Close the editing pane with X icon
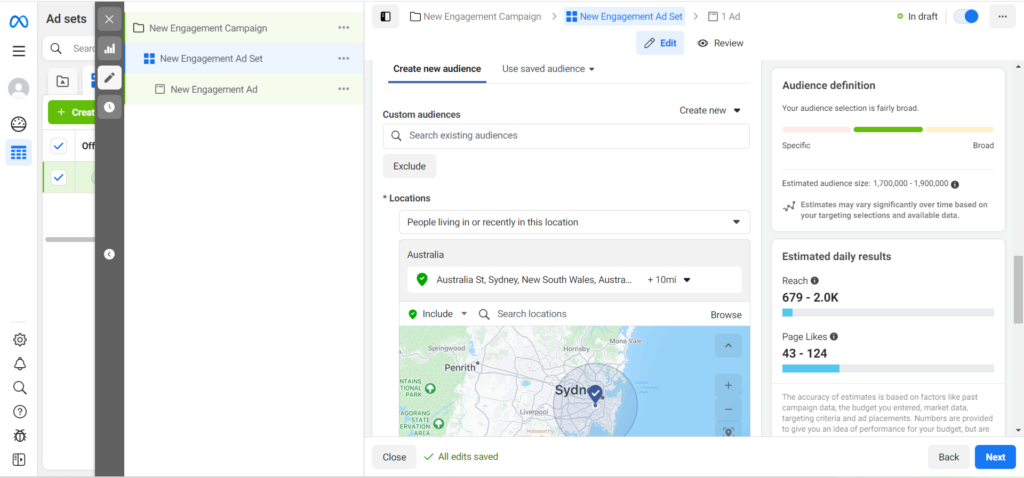 tap(109, 19)
